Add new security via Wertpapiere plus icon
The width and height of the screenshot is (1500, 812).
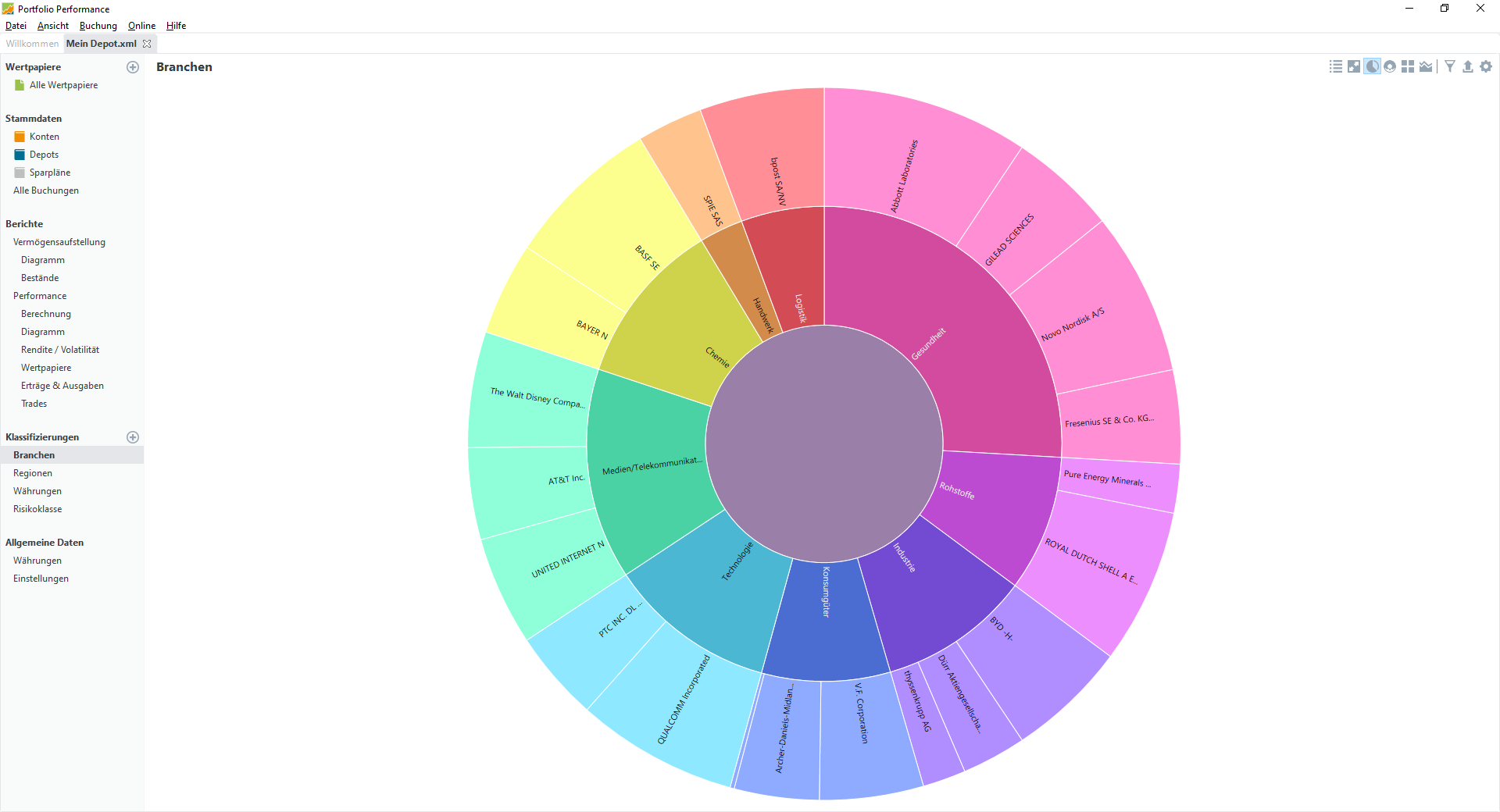(x=133, y=67)
